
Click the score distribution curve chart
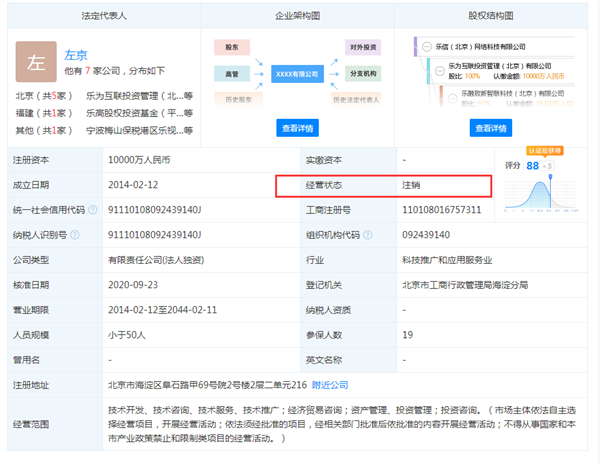pyautogui.click(x=541, y=192)
